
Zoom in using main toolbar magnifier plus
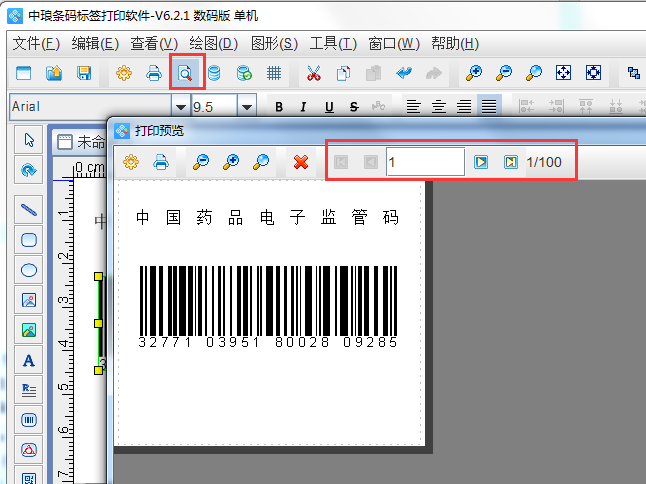[474, 73]
